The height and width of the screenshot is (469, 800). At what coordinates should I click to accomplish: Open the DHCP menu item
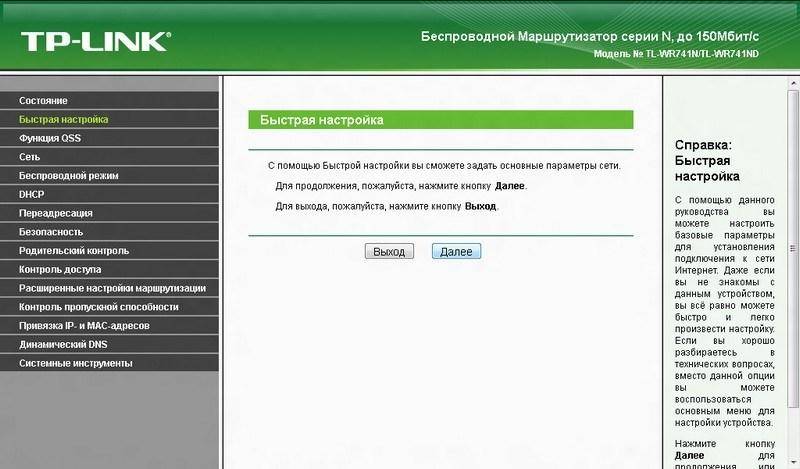pyautogui.click(x=32, y=194)
